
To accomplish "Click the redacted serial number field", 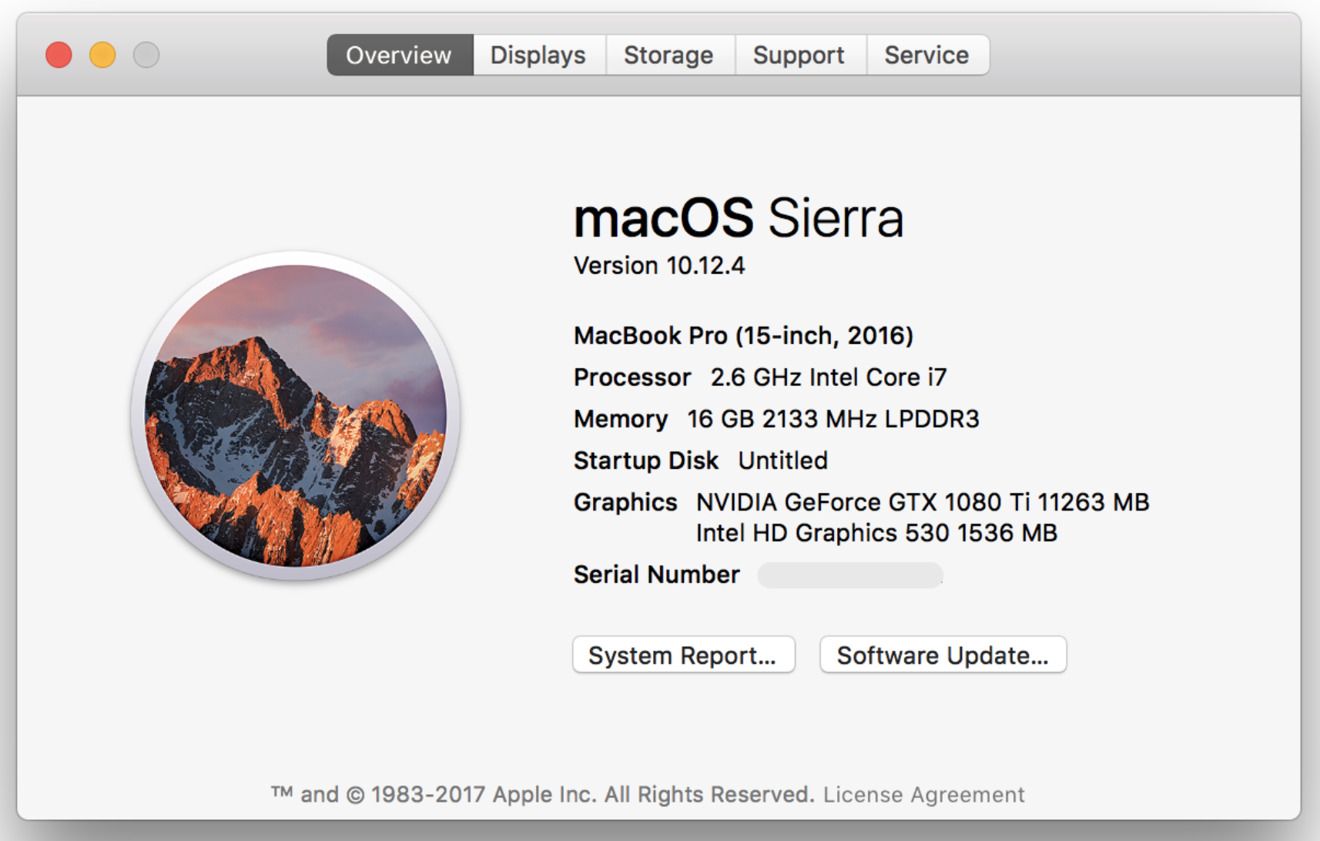I will 850,575.
